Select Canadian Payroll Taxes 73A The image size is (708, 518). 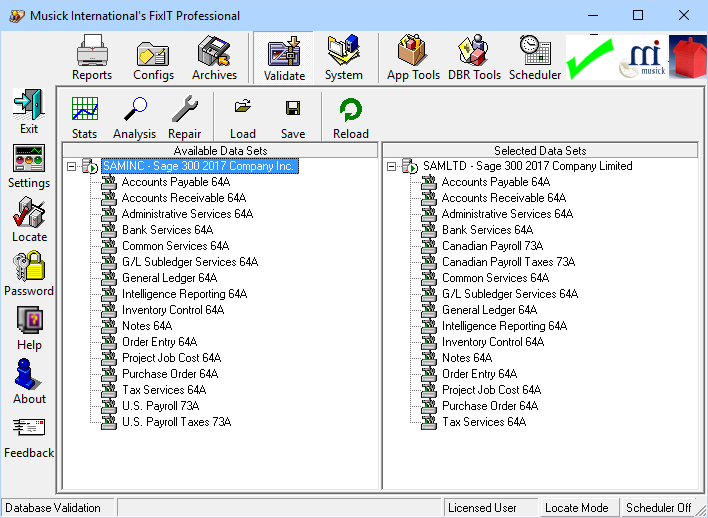508,262
